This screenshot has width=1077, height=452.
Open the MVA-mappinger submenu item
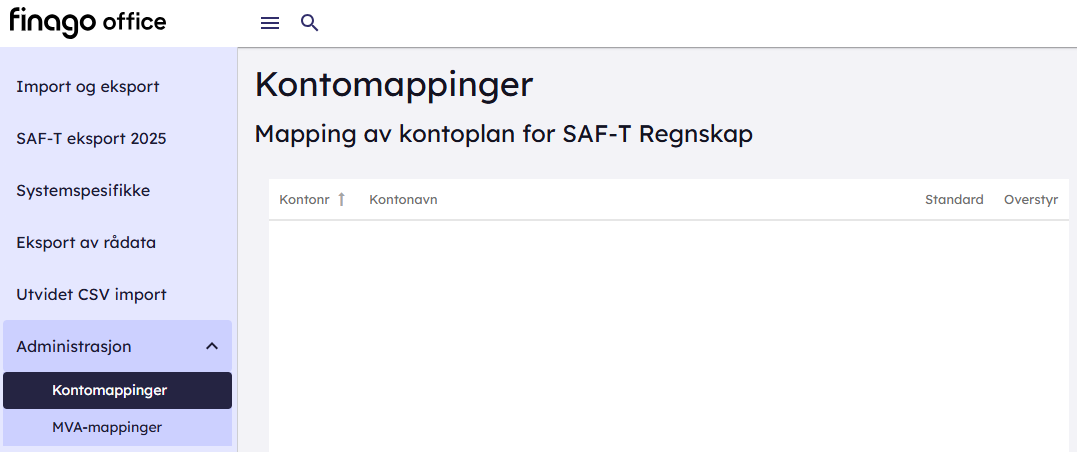(107, 427)
